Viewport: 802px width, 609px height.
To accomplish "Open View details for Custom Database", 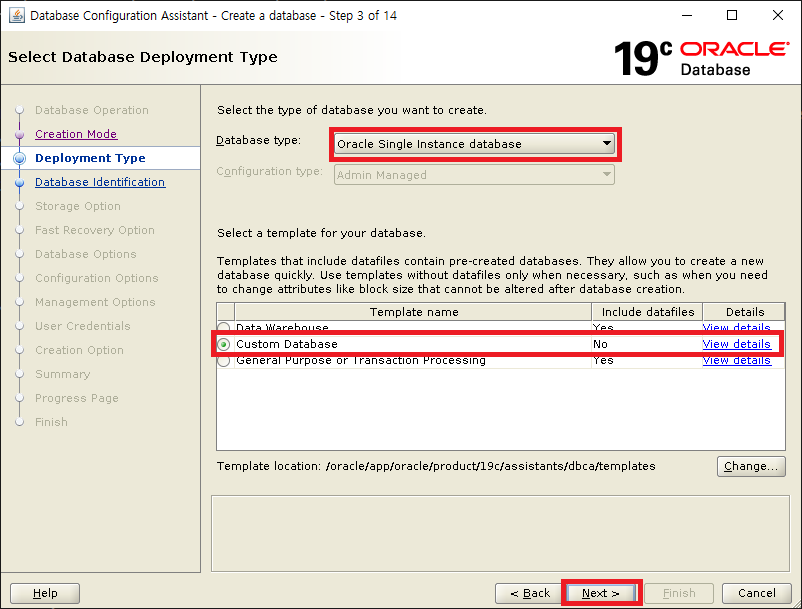I will [x=737, y=344].
